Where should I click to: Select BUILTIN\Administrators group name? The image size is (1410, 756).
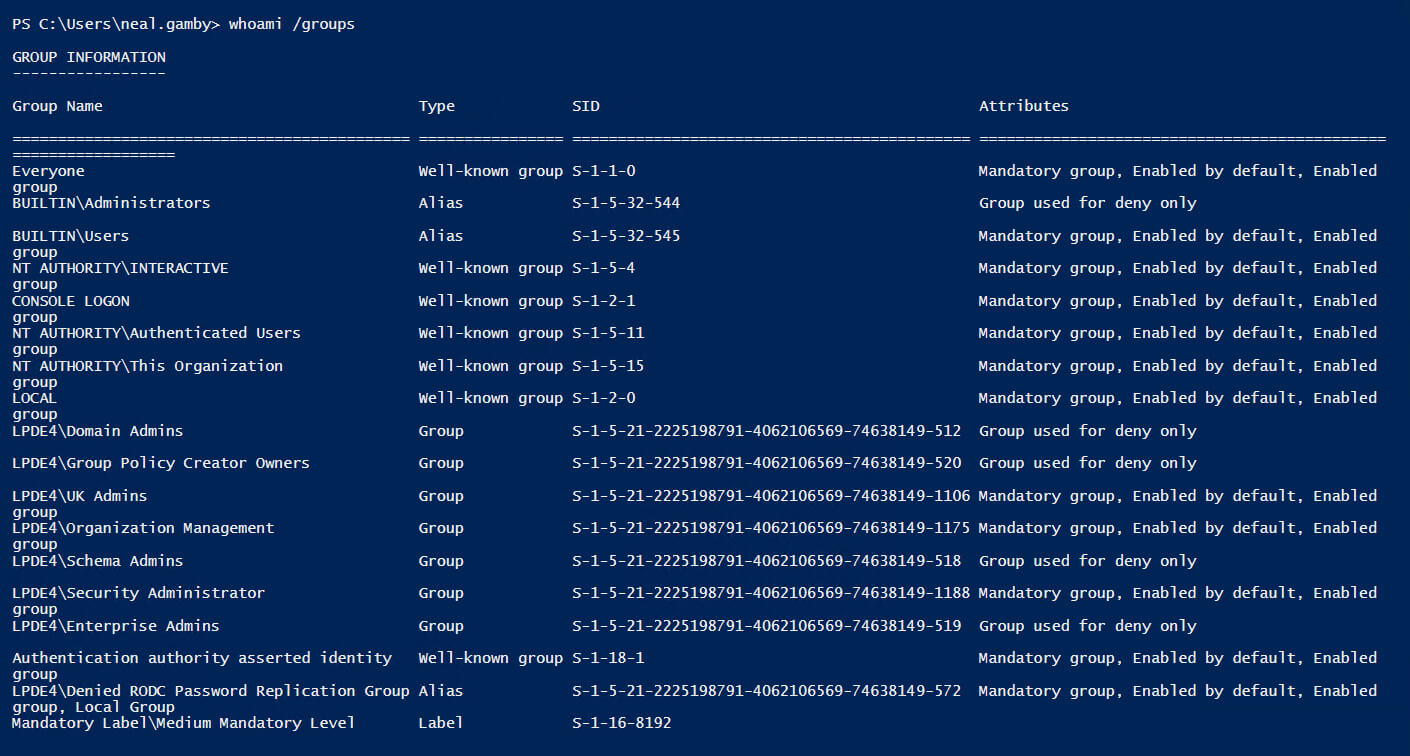pyautogui.click(x=111, y=203)
